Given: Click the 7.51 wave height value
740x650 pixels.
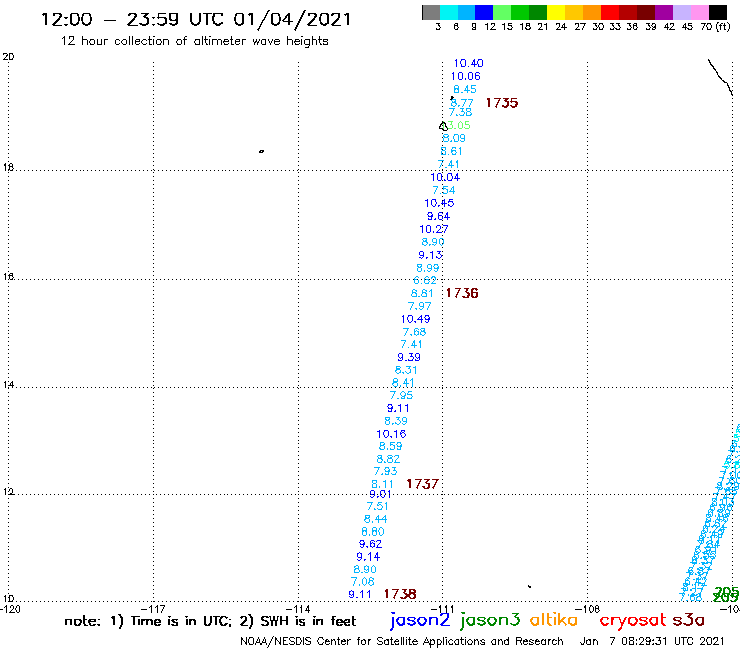Looking at the screenshot, I should (x=378, y=506).
